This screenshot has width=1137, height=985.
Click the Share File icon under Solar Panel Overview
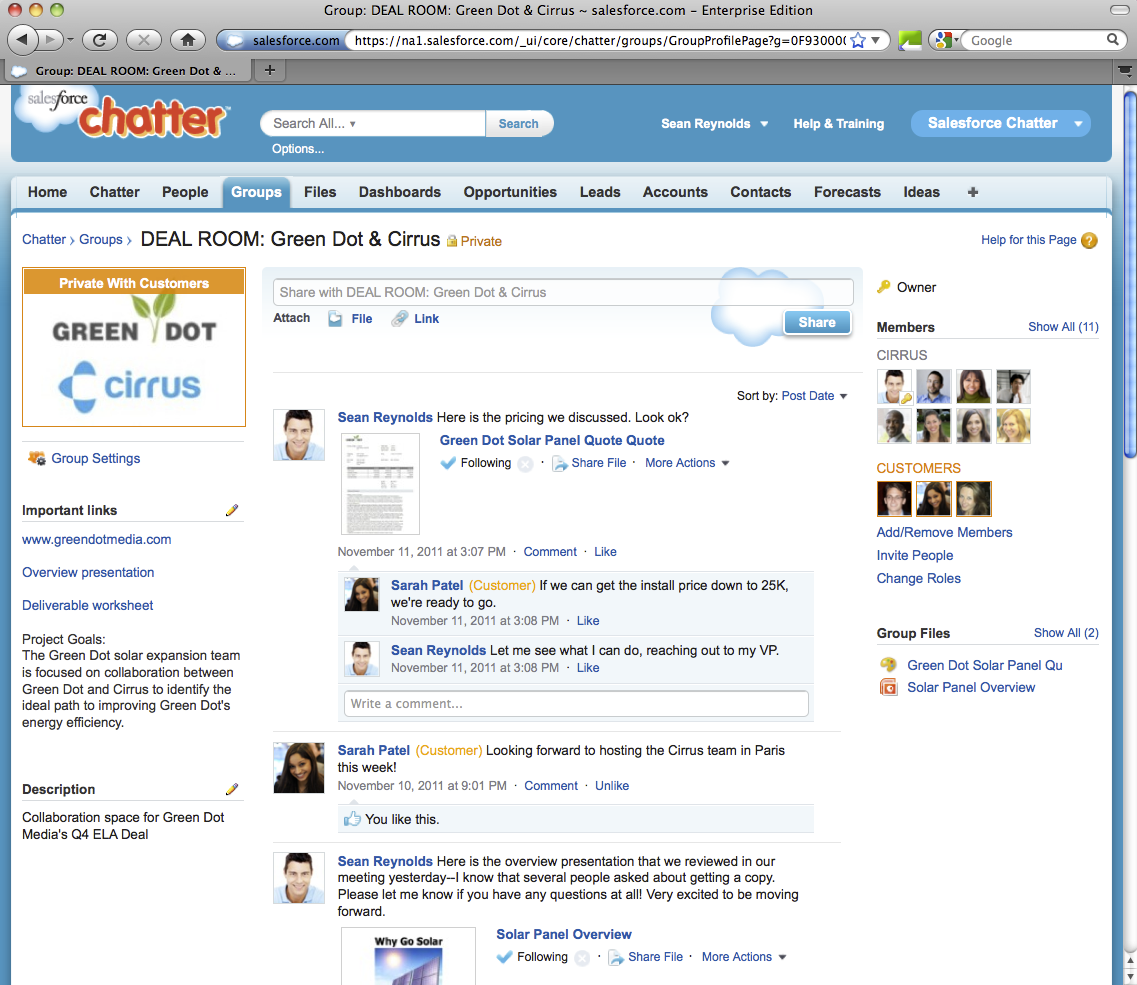pyautogui.click(x=616, y=957)
